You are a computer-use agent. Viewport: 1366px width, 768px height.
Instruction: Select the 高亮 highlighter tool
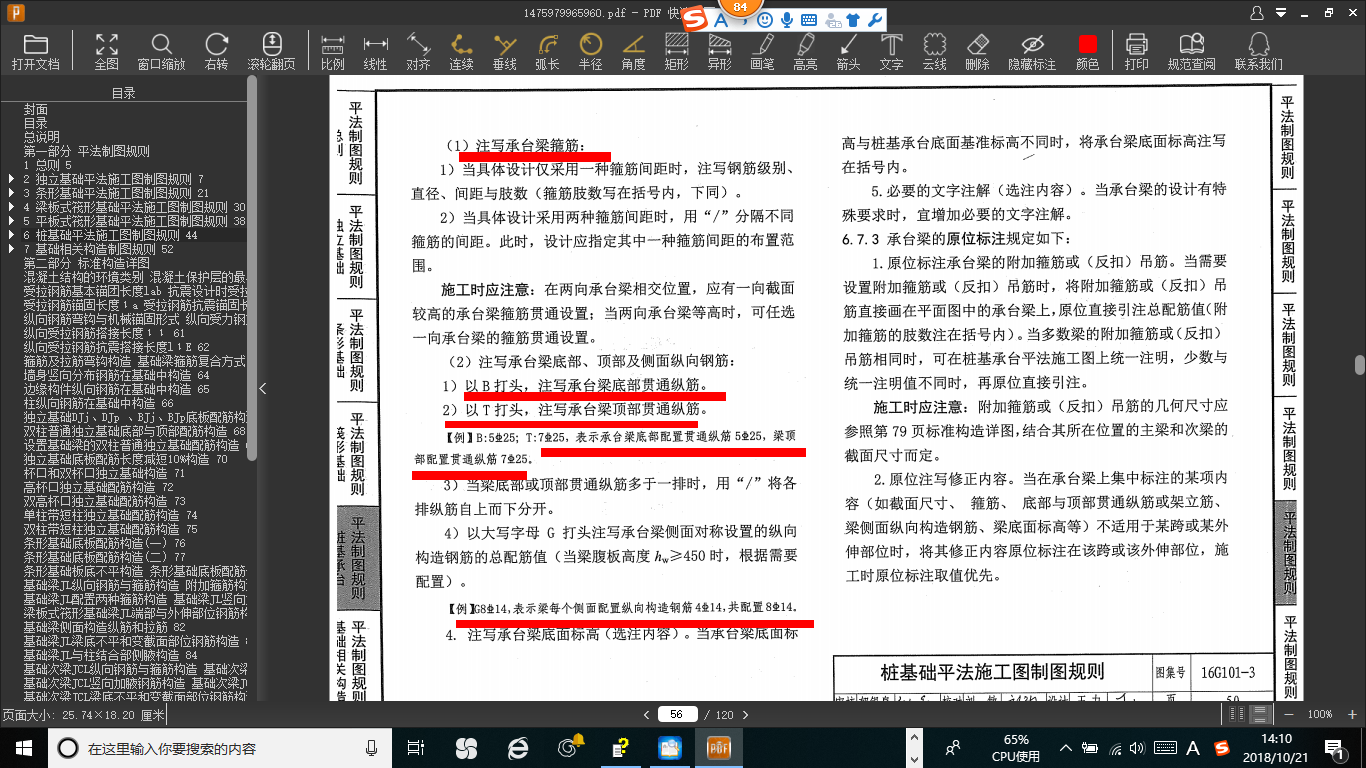point(805,52)
